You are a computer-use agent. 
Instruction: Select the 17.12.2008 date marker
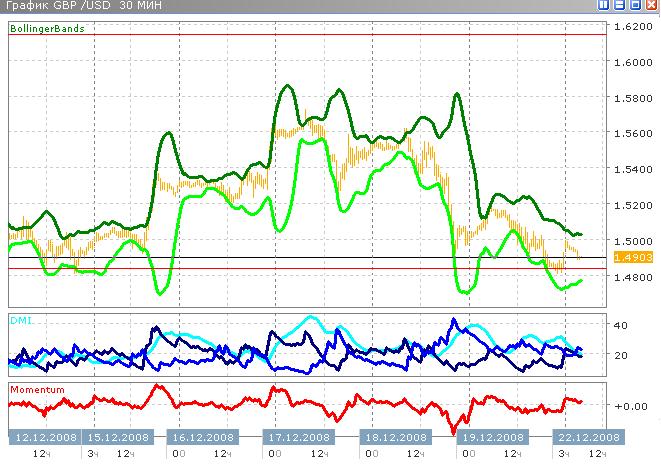(297, 438)
